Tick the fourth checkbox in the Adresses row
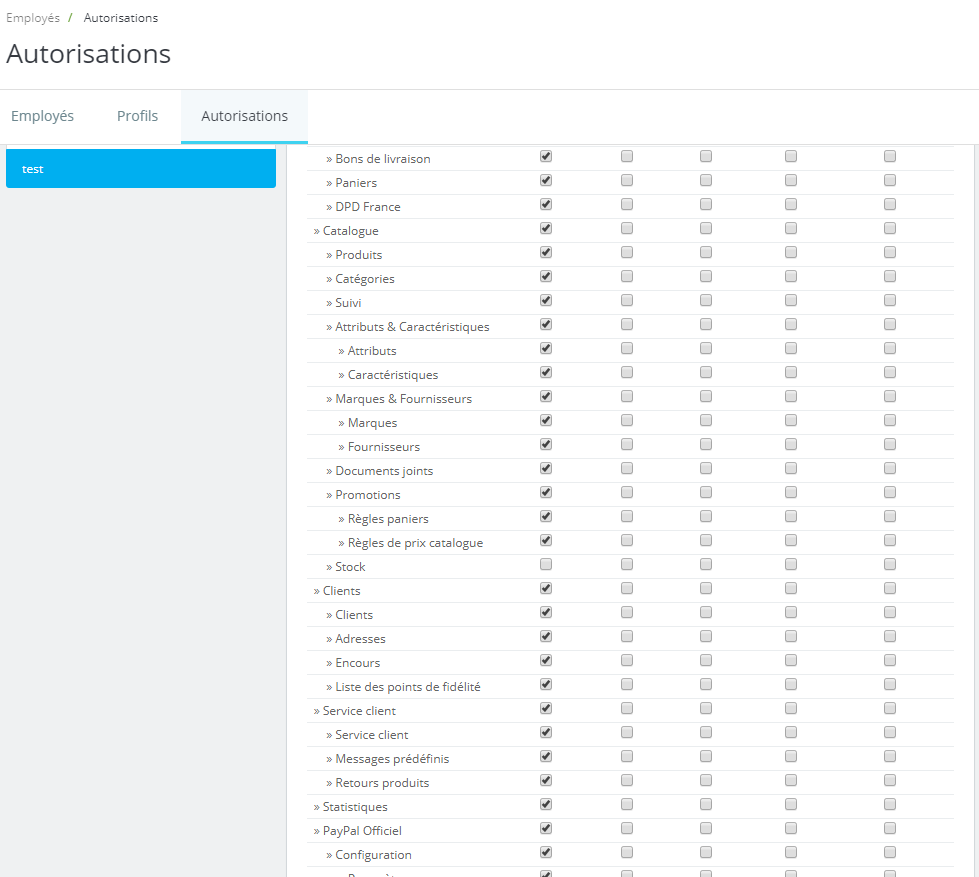 (790, 637)
